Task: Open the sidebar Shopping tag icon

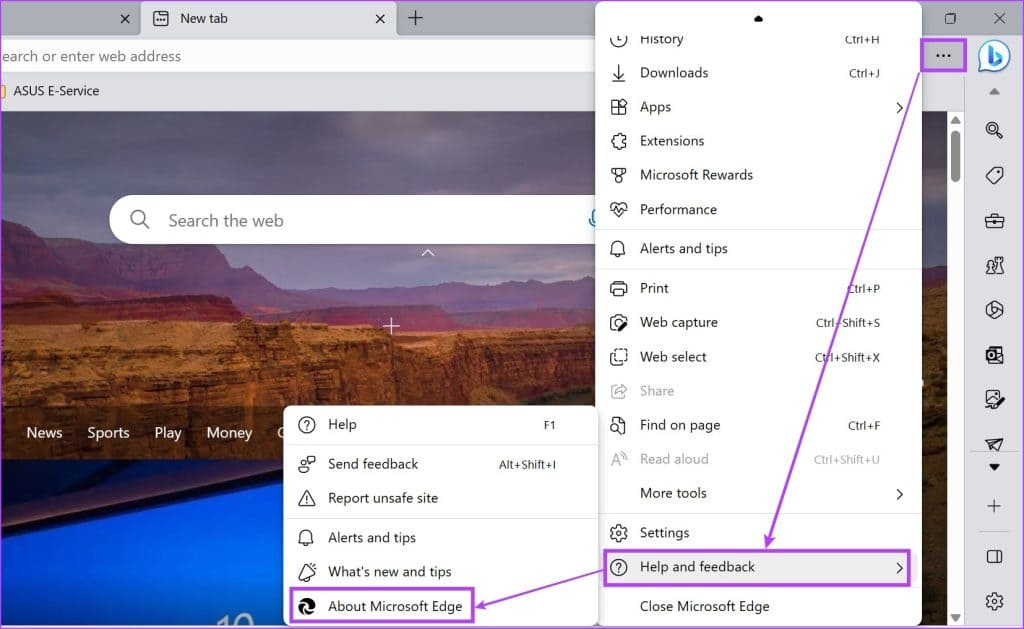Action: coord(994,175)
